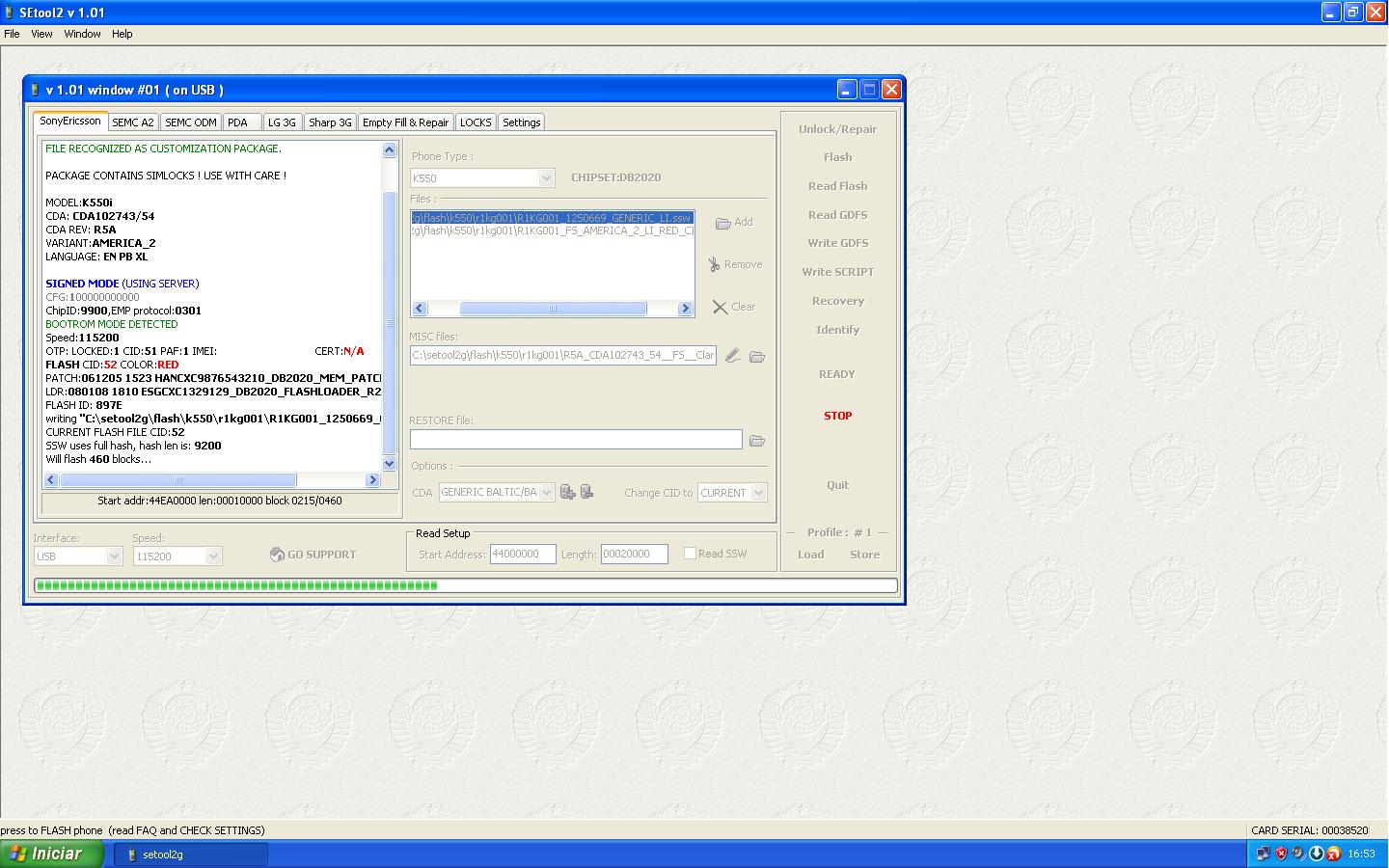1389x868 pixels.
Task: Open the Help menu
Action: tap(122, 34)
